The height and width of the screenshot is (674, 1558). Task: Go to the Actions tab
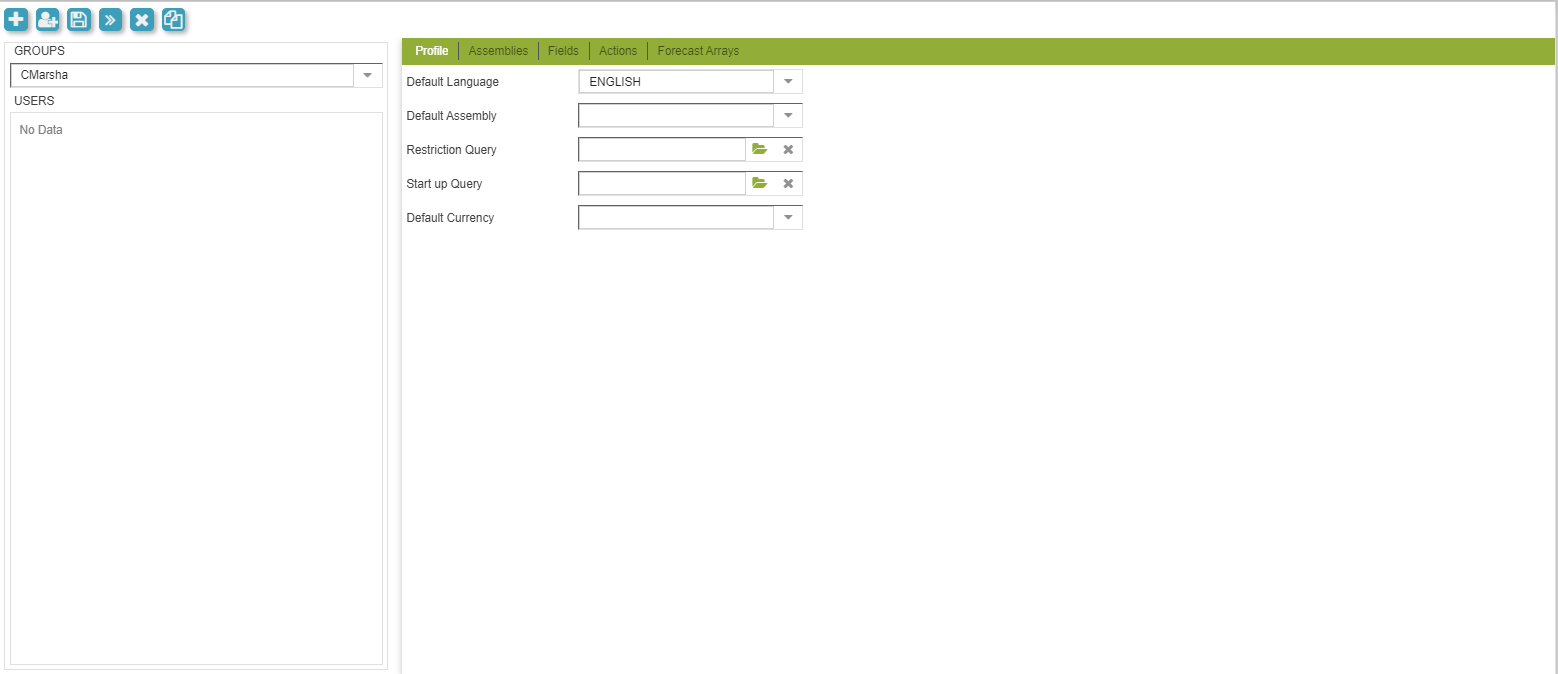tap(618, 51)
